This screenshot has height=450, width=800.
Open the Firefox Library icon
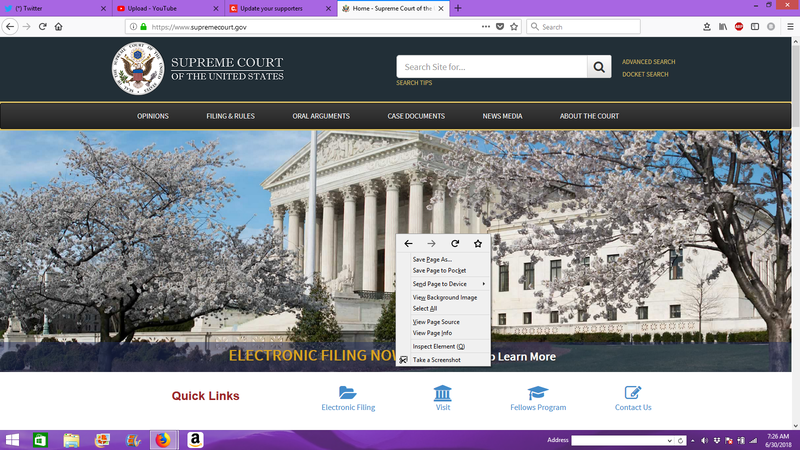tap(722, 26)
